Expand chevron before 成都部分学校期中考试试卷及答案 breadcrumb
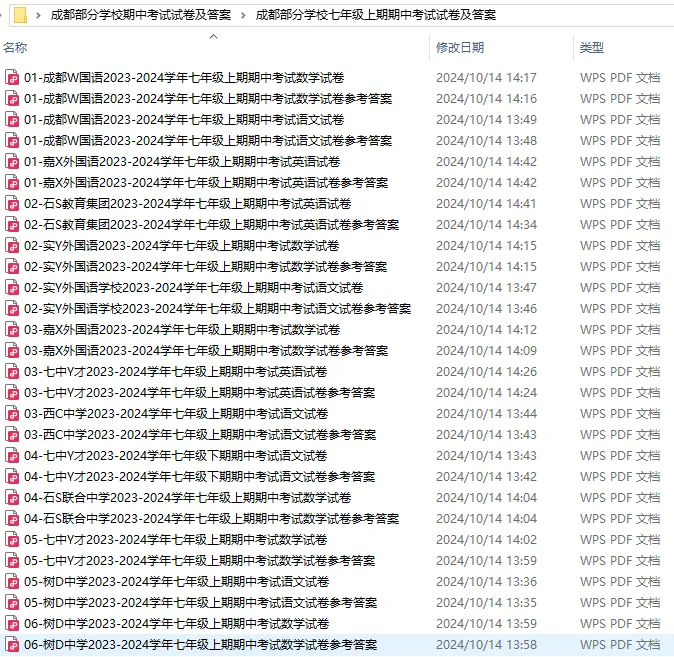 click(x=39, y=15)
